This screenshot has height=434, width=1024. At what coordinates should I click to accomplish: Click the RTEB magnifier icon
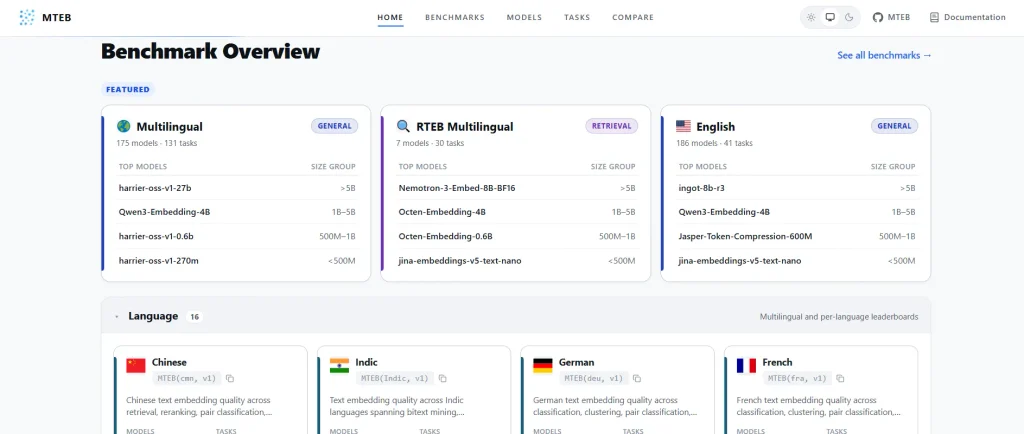point(404,126)
